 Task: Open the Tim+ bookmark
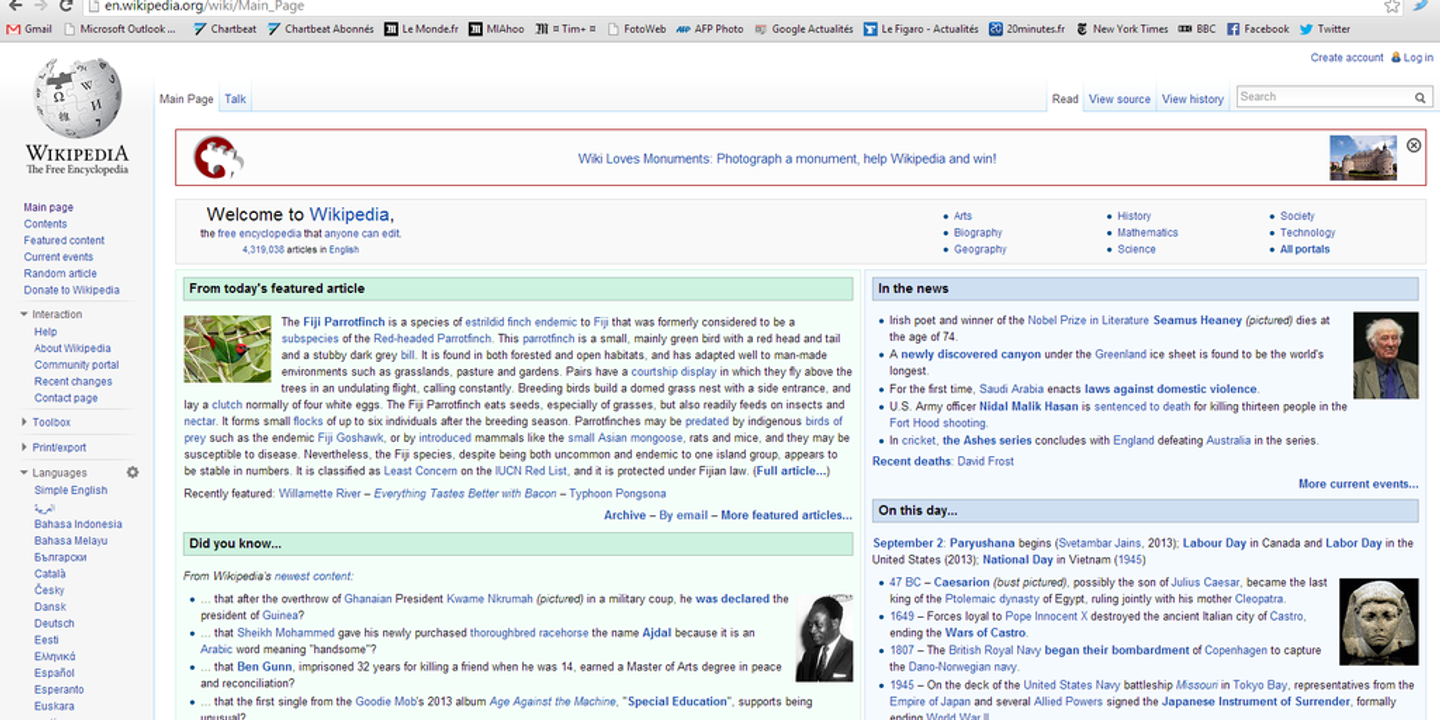point(565,29)
